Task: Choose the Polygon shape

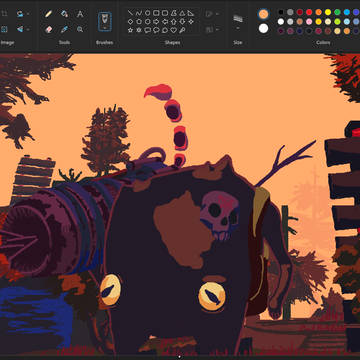Action: click(174, 13)
